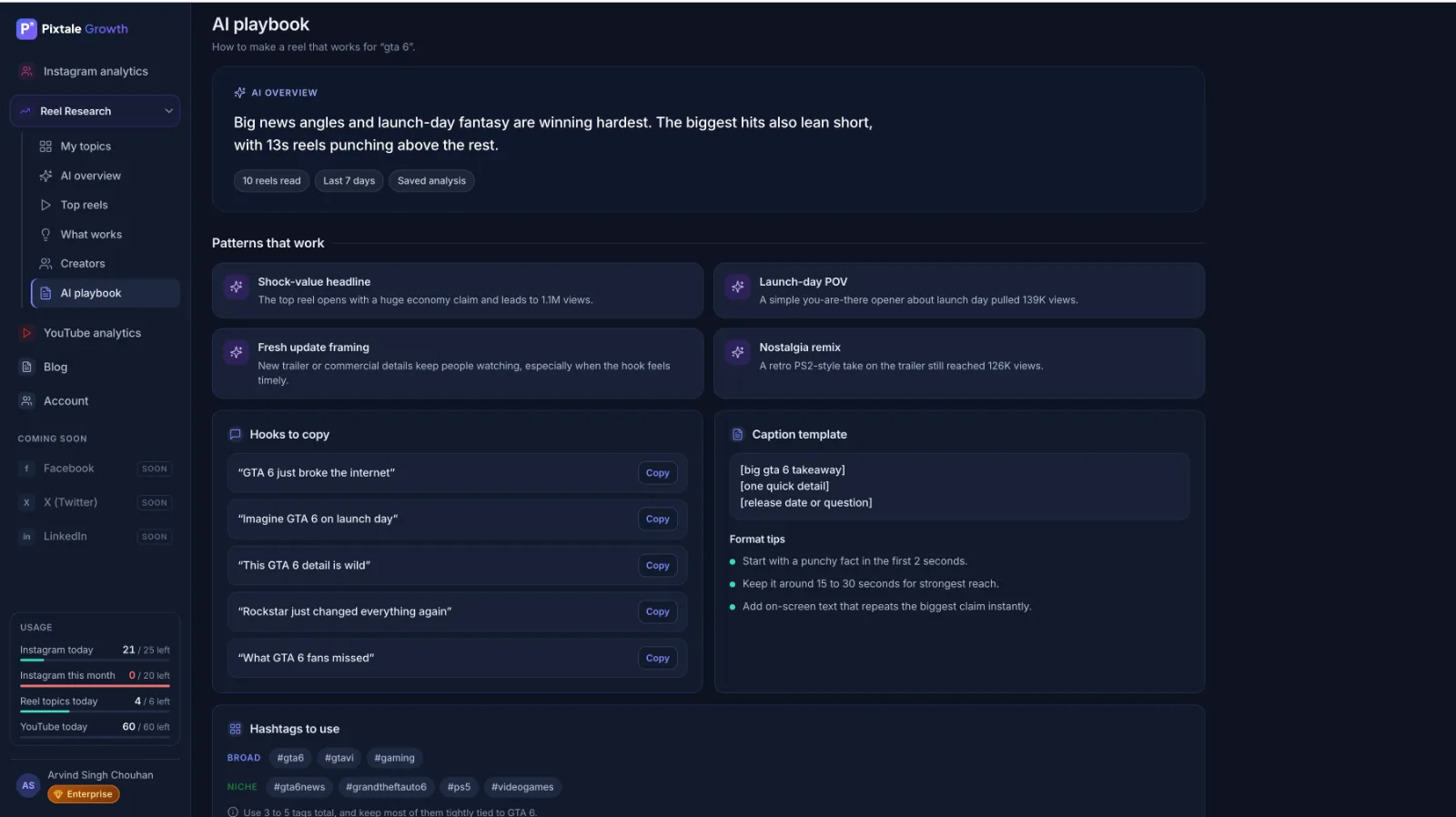Open the Blog page
Screen dimensions: 1456x817
pos(95,367)
